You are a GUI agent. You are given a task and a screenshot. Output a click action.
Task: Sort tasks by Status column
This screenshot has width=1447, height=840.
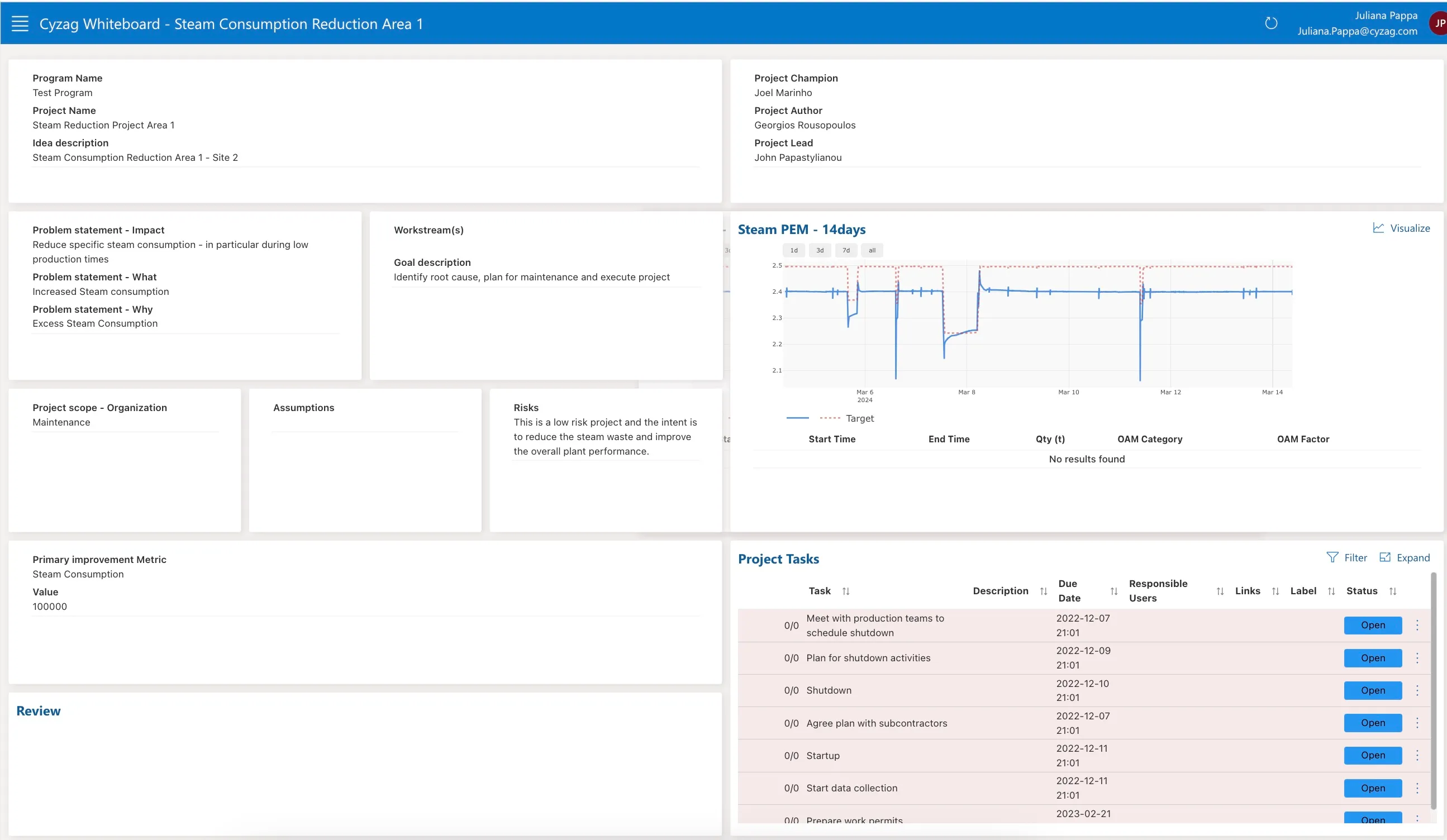1392,591
